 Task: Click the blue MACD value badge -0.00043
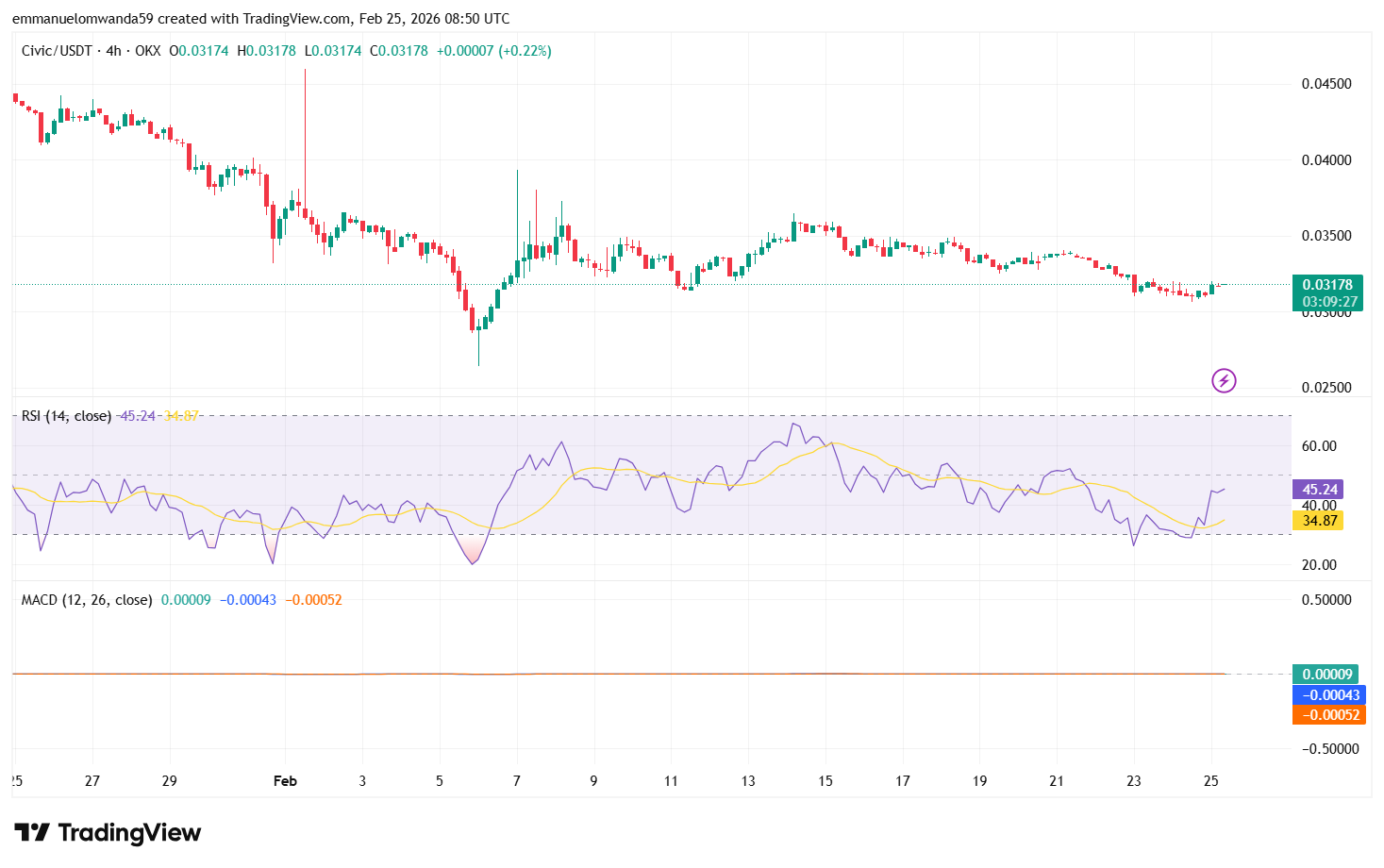(1330, 694)
